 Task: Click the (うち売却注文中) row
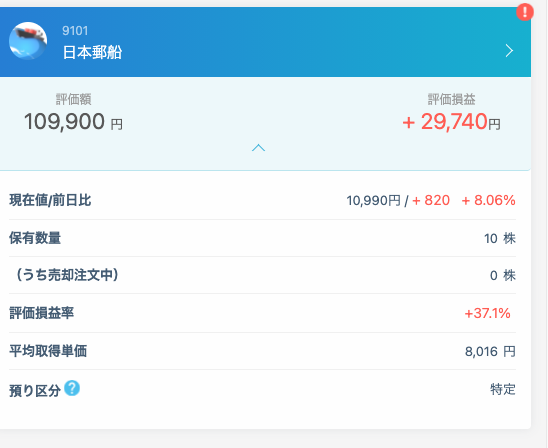[262, 275]
